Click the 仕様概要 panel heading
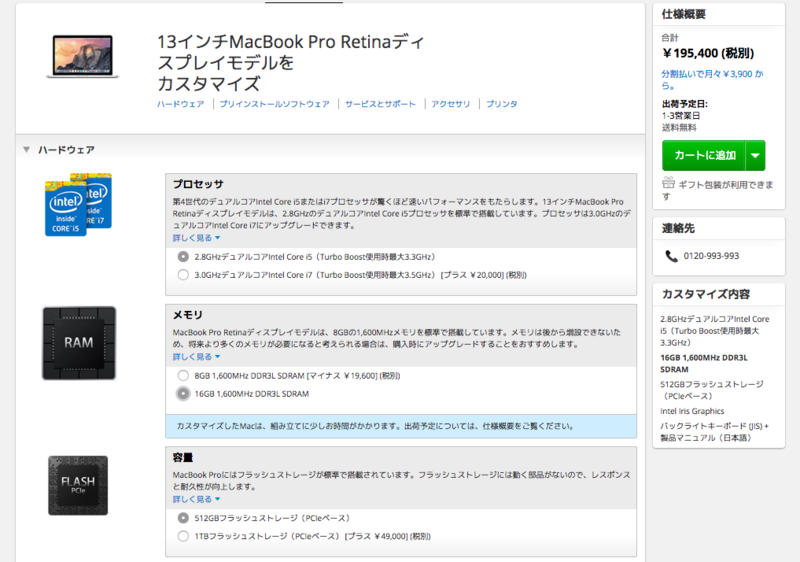Screen dimensions: 800x562 (684, 14)
